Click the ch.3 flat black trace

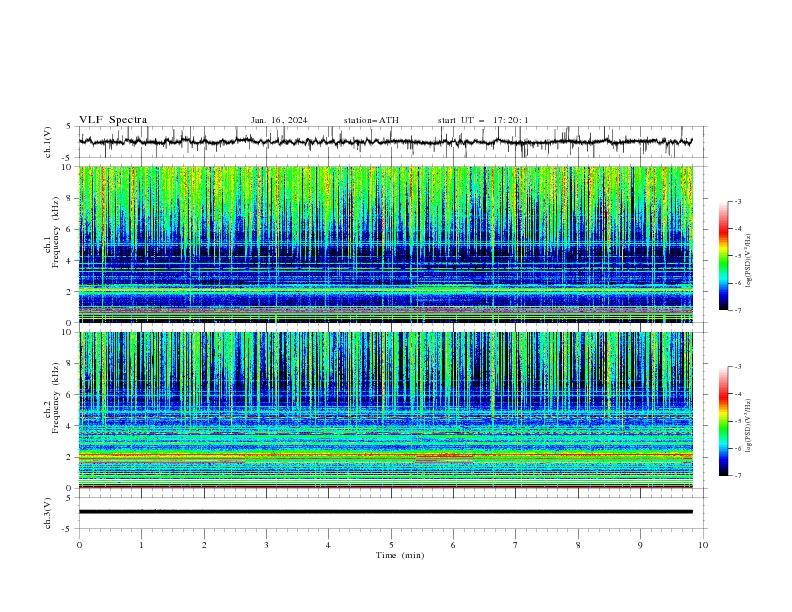coord(385,512)
